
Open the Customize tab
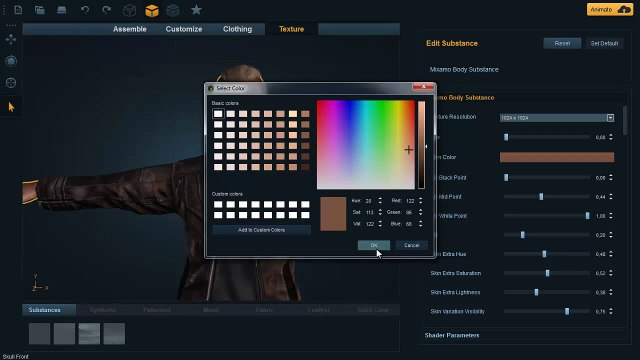point(184,29)
